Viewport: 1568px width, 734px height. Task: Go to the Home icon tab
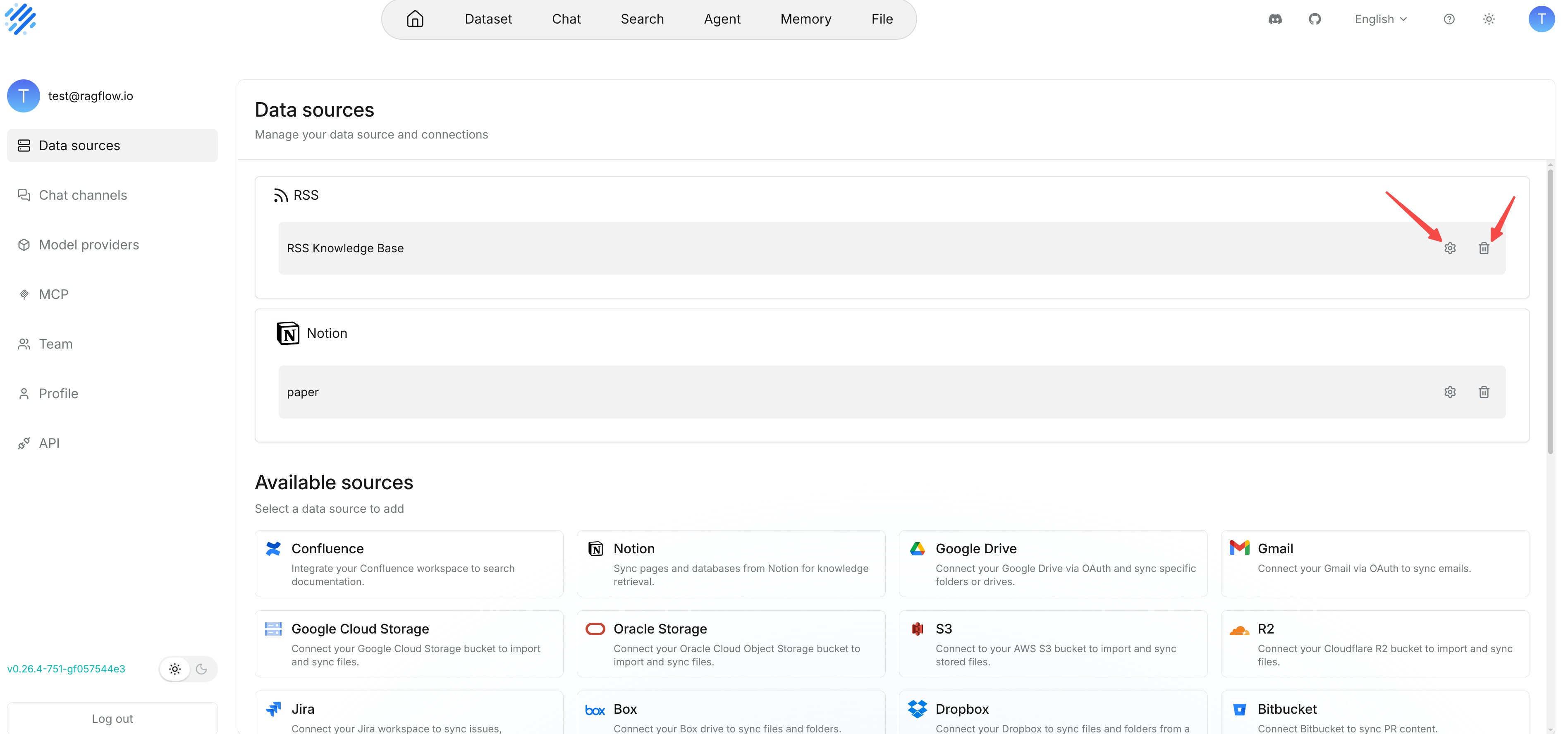[414, 19]
